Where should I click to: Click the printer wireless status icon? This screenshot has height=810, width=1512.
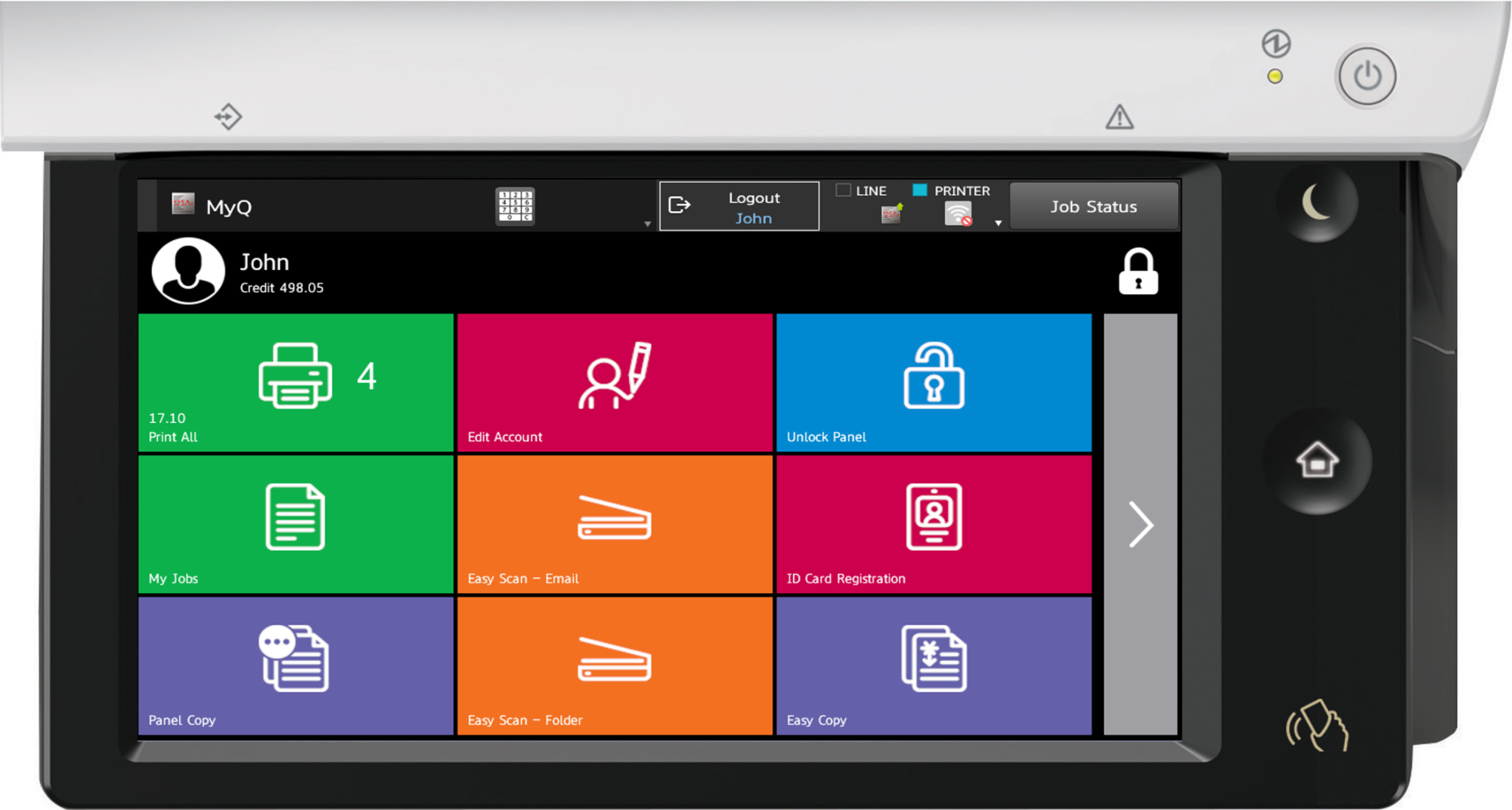point(958,215)
